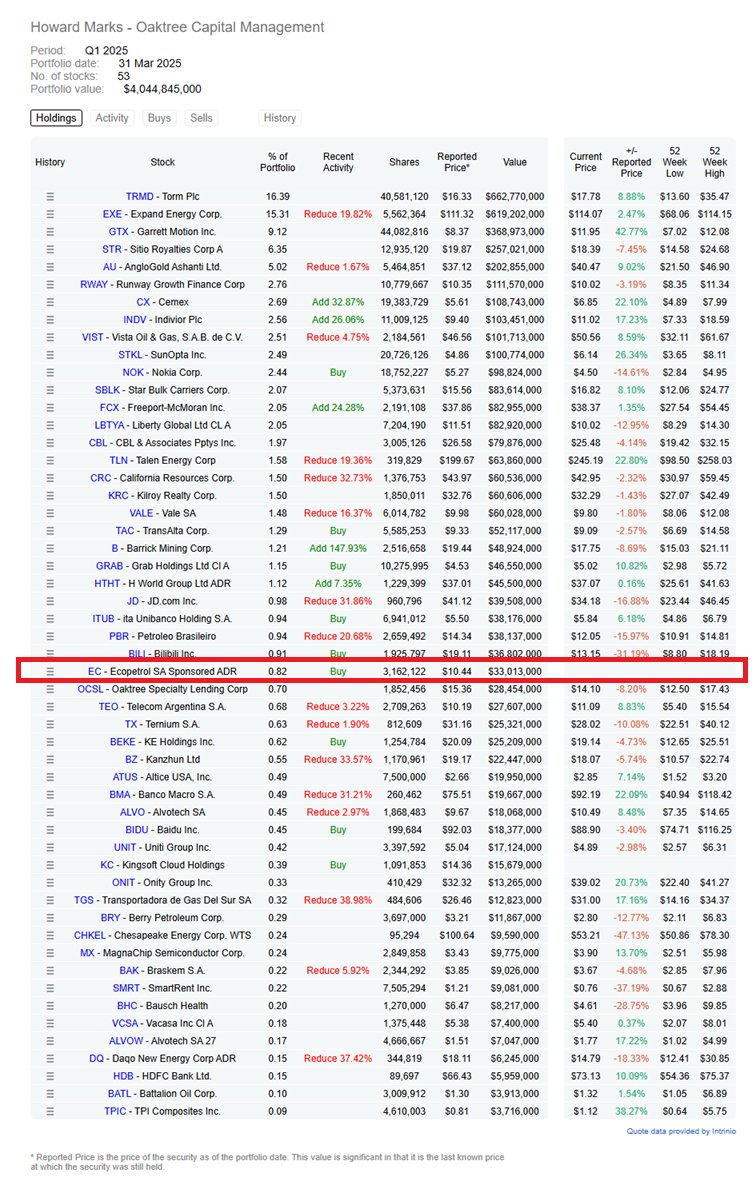Sort by Reported Price column header
The height and width of the screenshot is (1193, 756).
(457, 162)
